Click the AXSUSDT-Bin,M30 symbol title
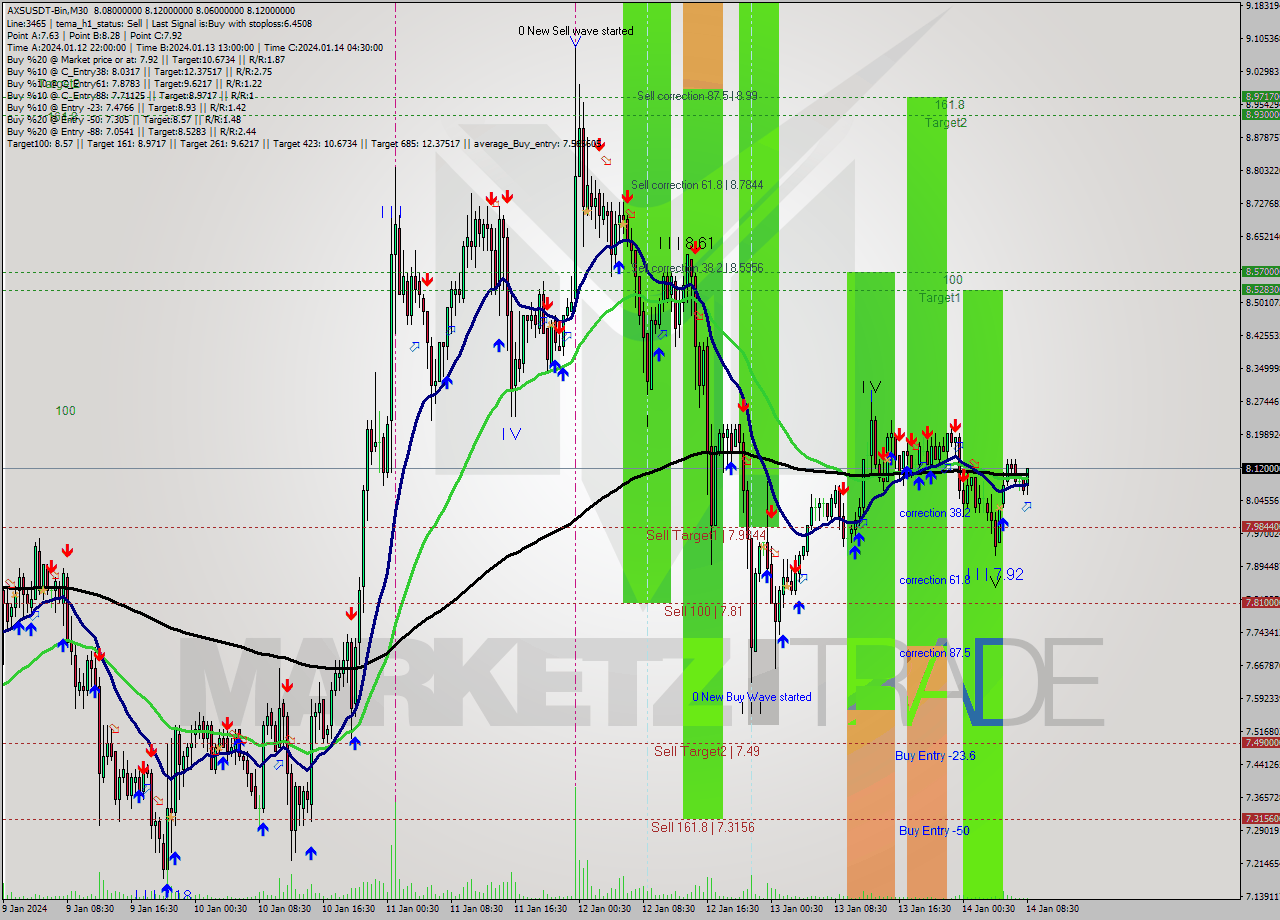 [46, 9]
